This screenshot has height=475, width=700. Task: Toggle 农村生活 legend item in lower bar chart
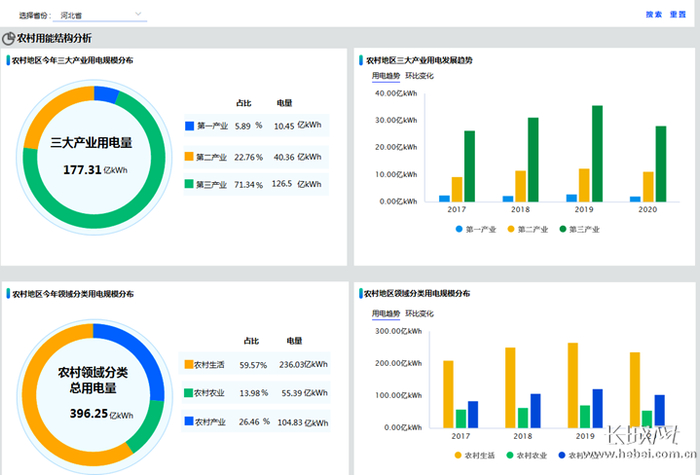[x=475, y=455]
